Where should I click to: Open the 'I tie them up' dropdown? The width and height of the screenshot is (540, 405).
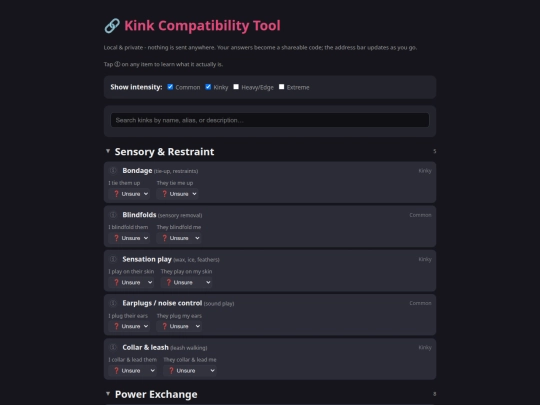(129, 194)
